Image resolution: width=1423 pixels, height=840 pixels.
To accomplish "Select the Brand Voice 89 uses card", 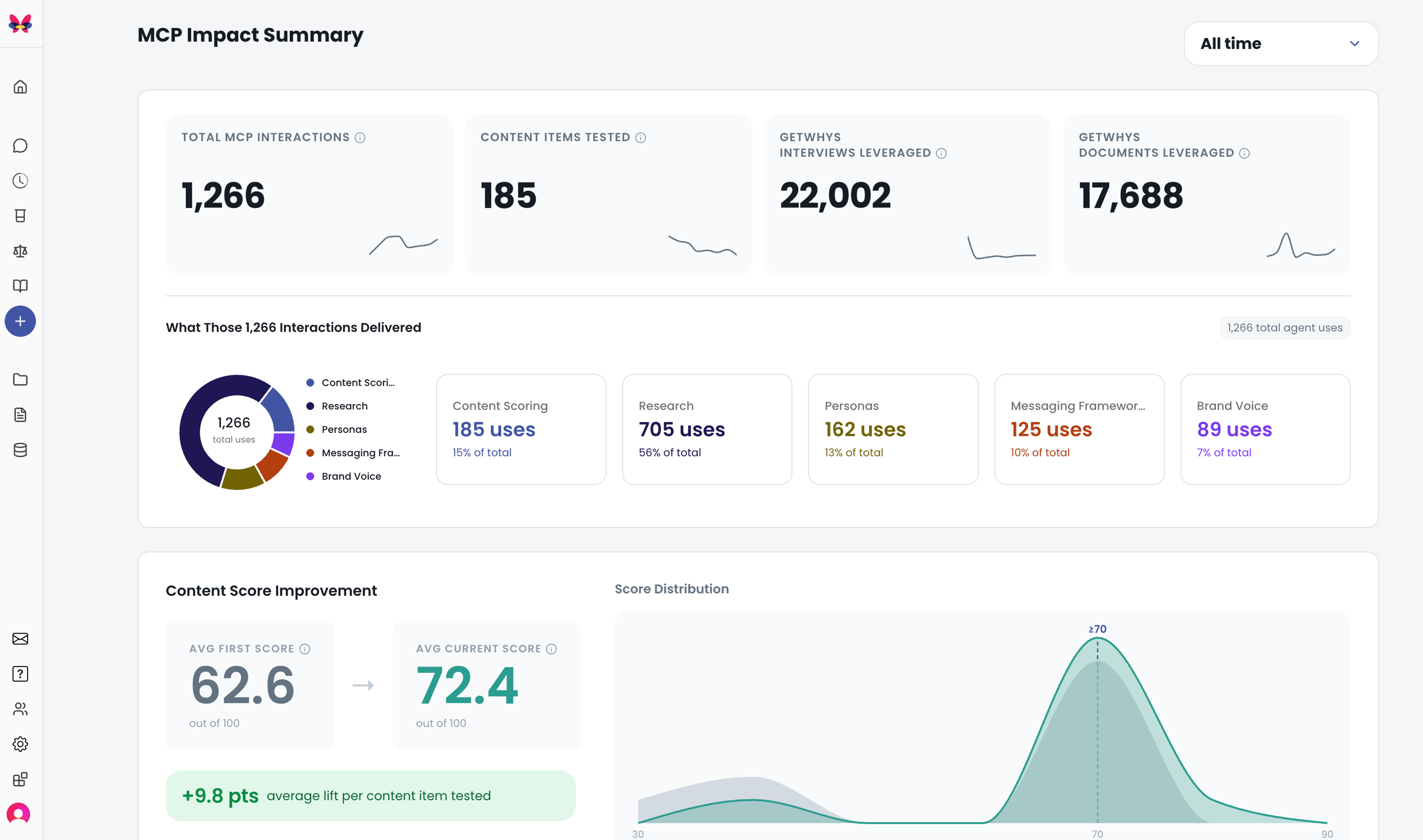I will 1265,429.
